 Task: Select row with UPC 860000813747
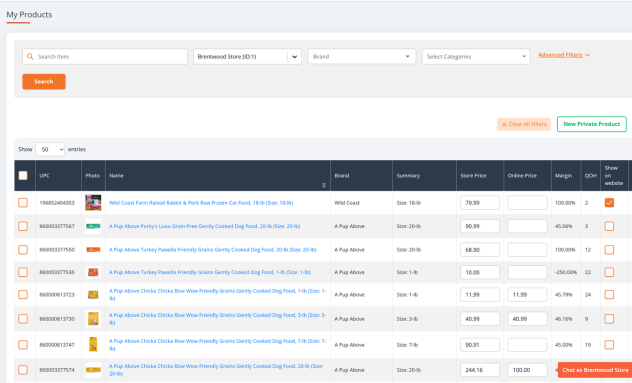pyautogui.click(x=23, y=345)
